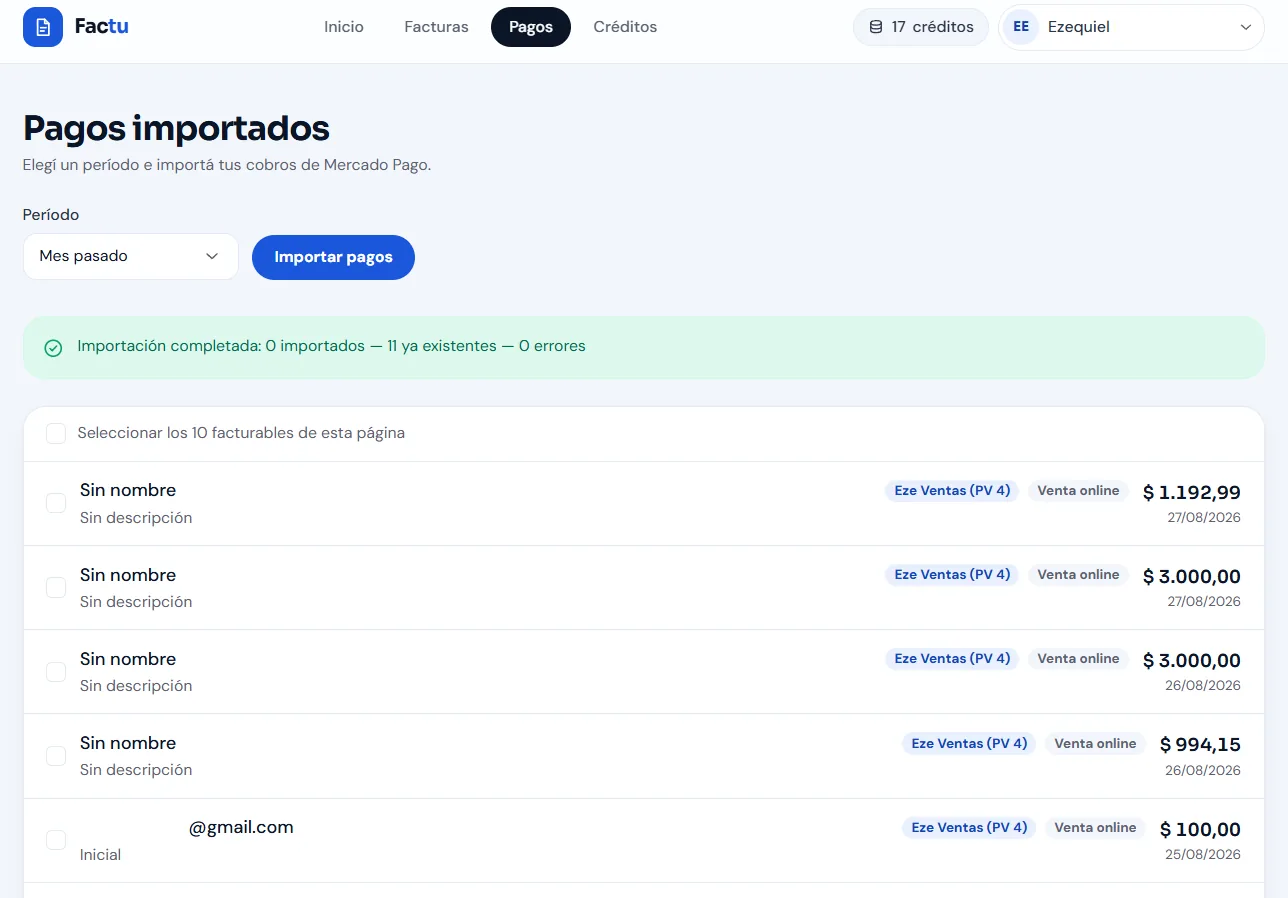Click the credits coin-stack icon
The height and width of the screenshot is (898, 1288).
876,27
